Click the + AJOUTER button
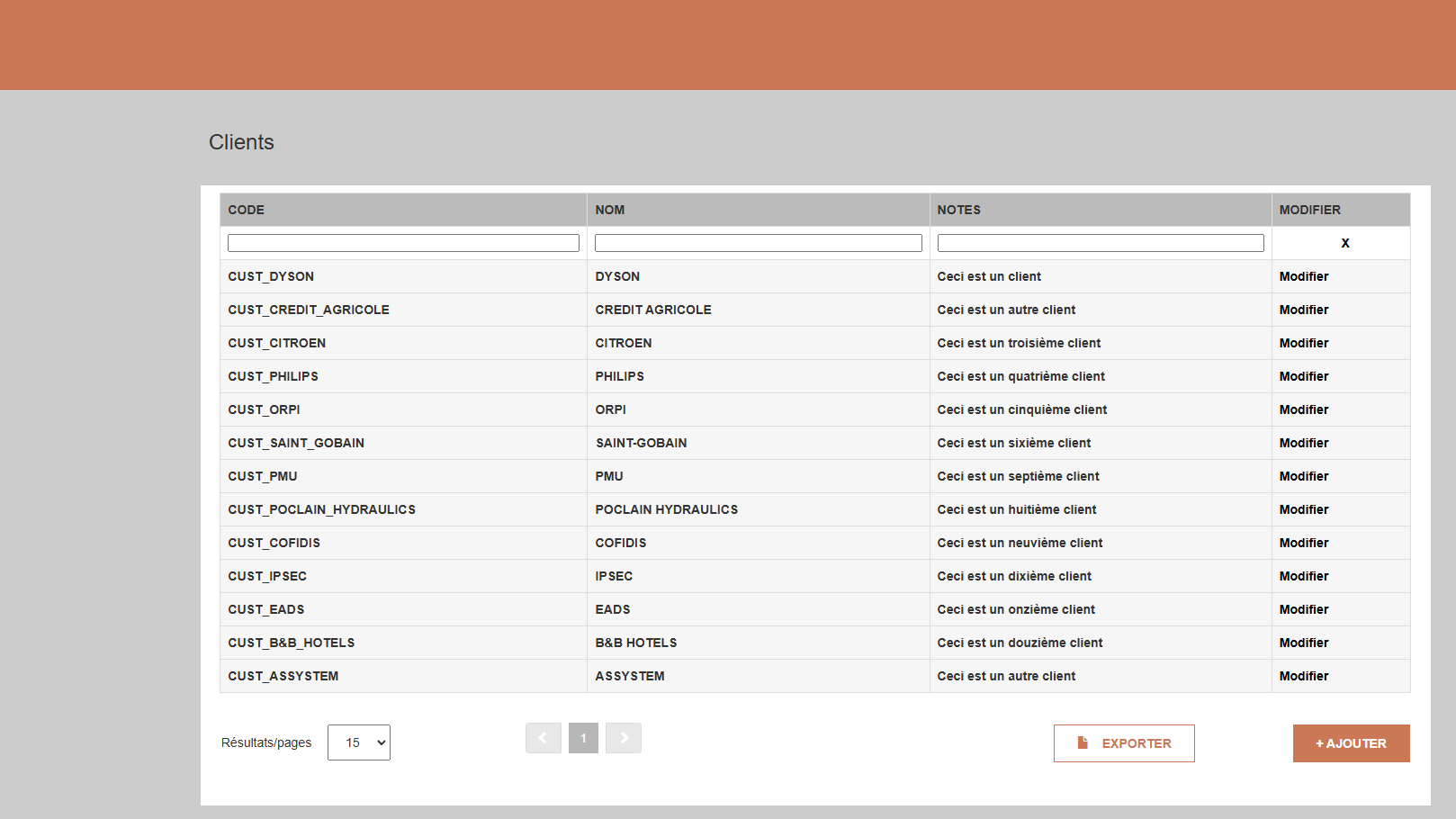 (x=1352, y=743)
